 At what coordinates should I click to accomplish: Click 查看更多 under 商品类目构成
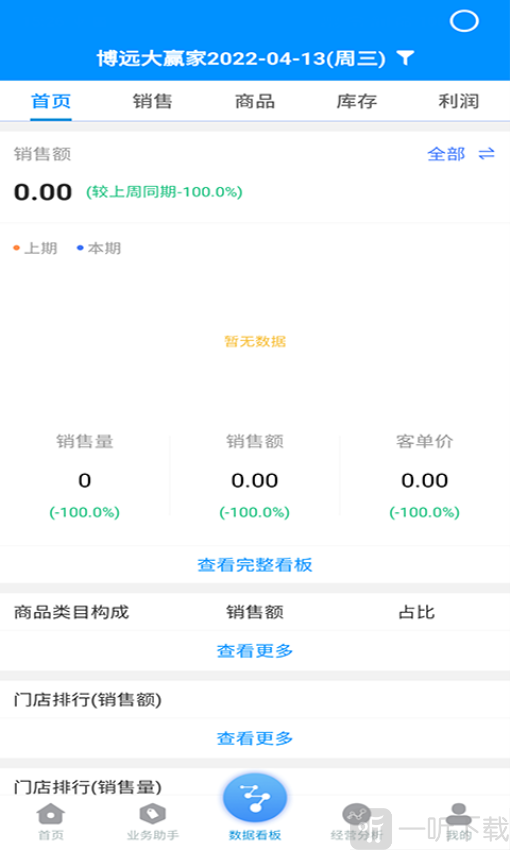(255, 651)
